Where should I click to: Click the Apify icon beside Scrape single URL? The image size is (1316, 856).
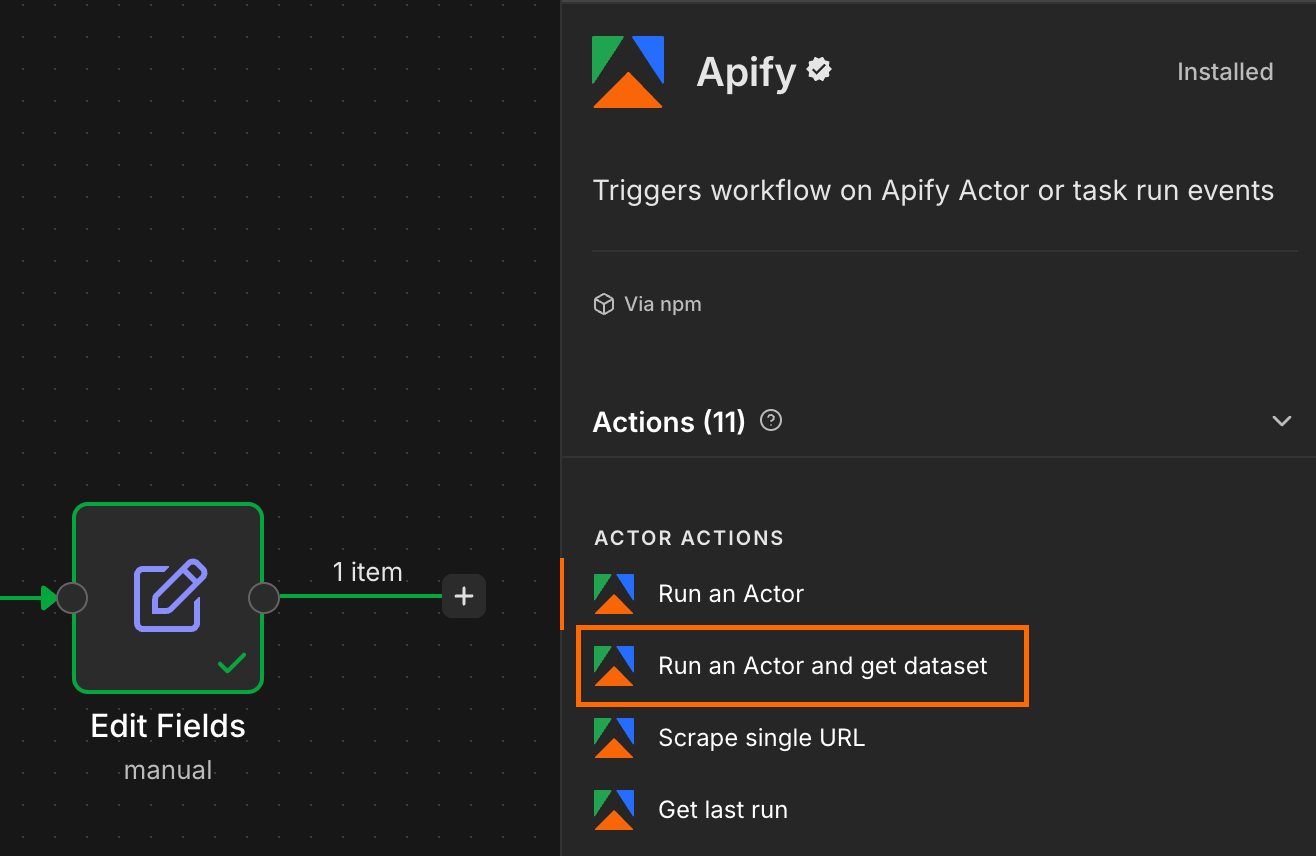[614, 738]
